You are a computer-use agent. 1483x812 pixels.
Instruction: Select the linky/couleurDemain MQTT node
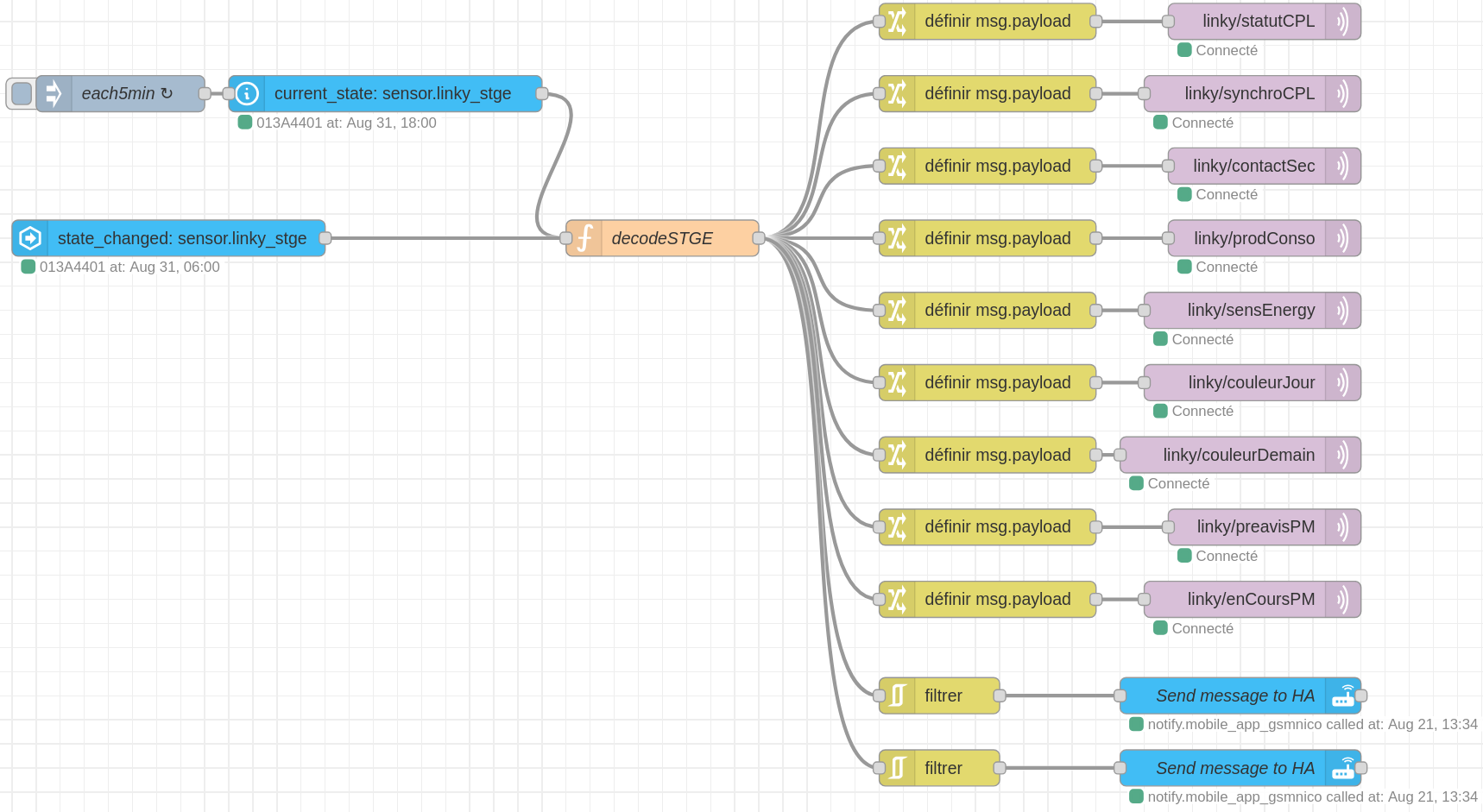pyautogui.click(x=1238, y=455)
